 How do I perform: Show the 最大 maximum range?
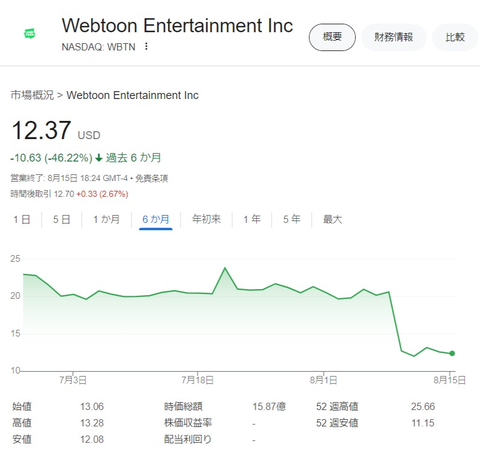pos(332,219)
